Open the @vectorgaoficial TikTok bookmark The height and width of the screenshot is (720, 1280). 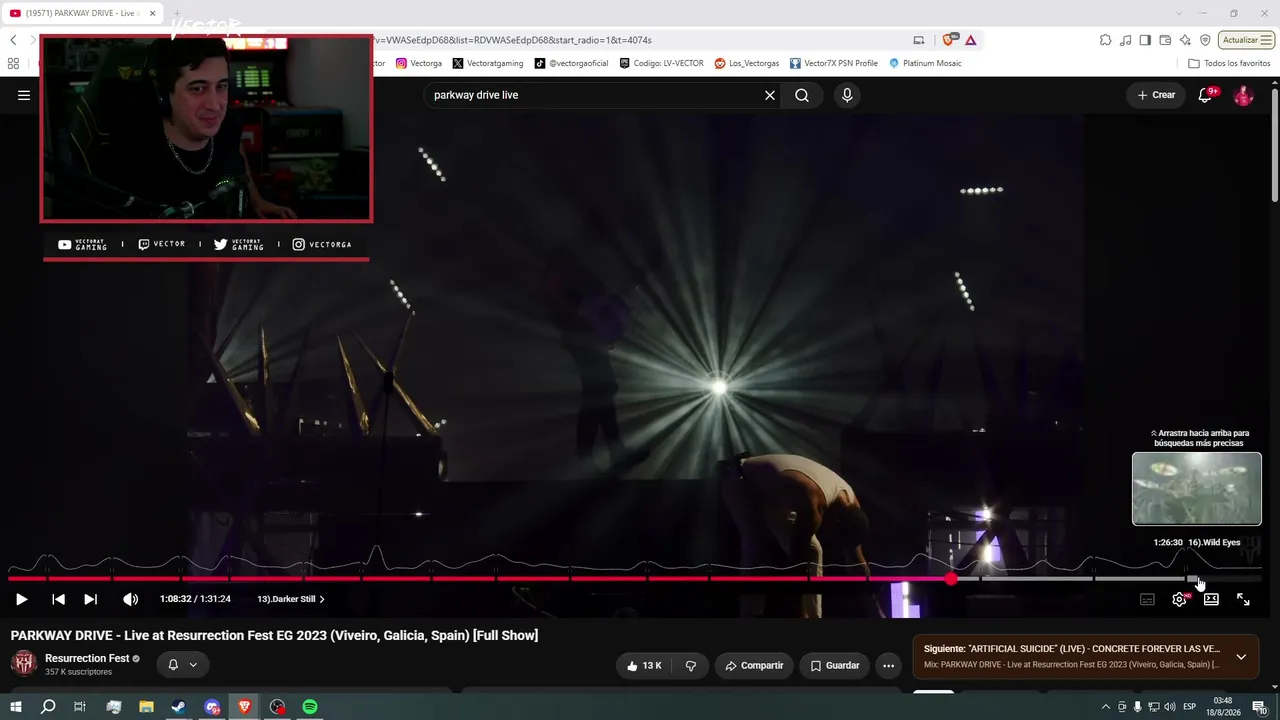(x=571, y=63)
